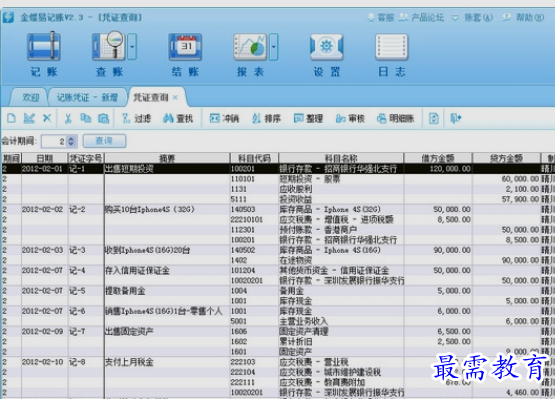Viewport: 555px width, 399px height.
Task: Click the 查询 query button
Action: pos(104,141)
